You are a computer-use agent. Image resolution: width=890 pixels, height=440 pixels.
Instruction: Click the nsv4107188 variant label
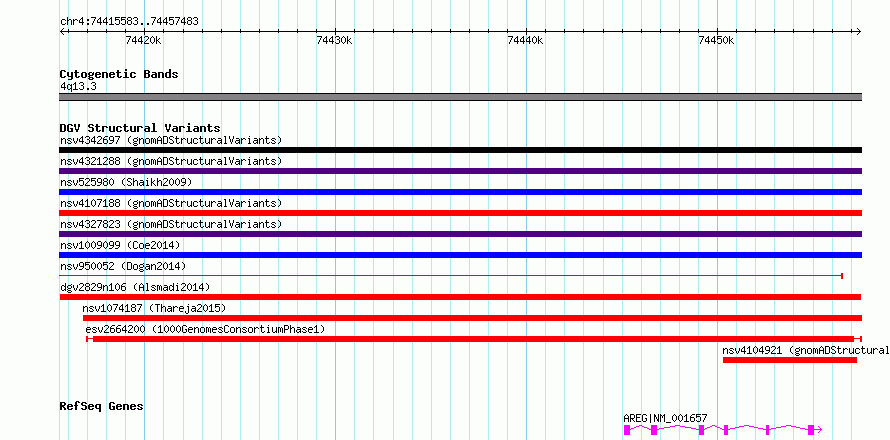coord(171,203)
